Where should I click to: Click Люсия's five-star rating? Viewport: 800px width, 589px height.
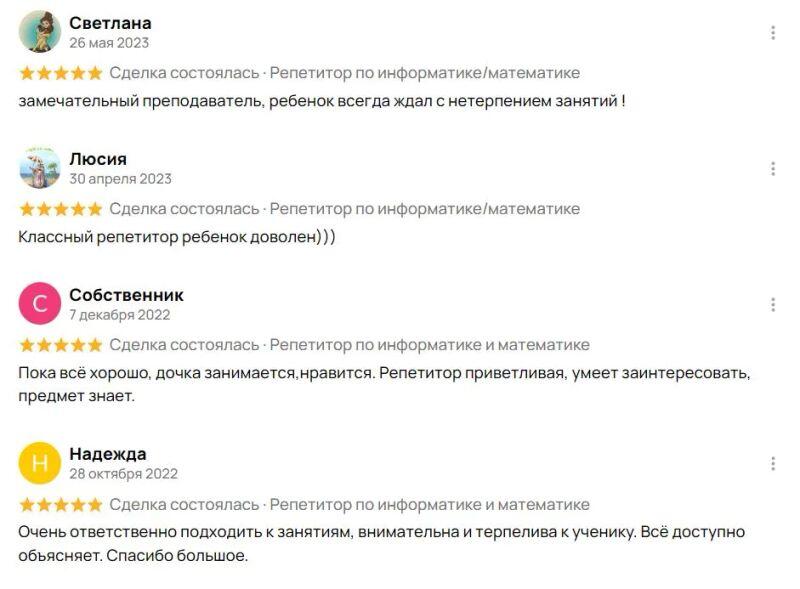coord(60,209)
